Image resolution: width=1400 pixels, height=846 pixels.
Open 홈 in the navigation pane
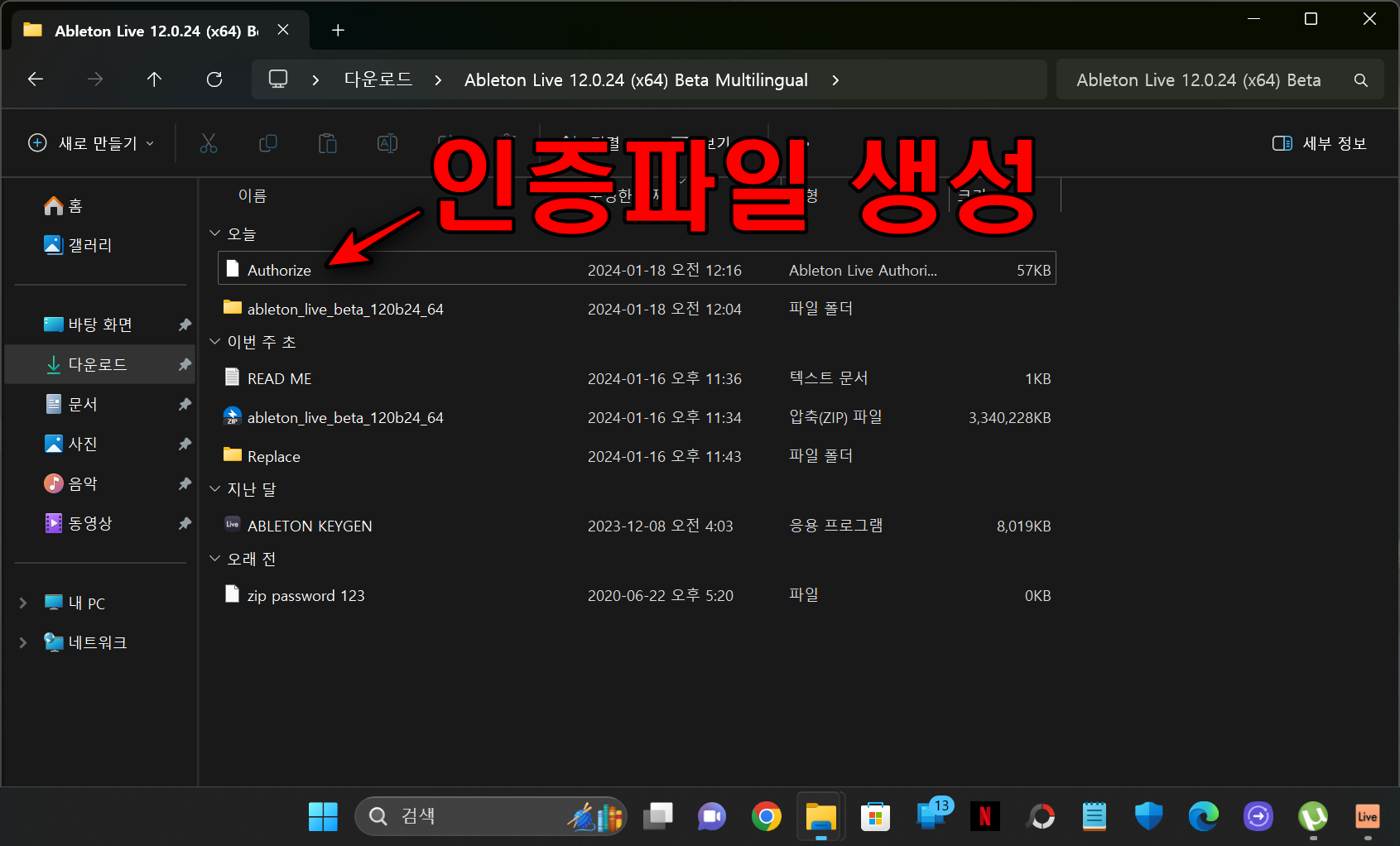pyautogui.click(x=64, y=205)
